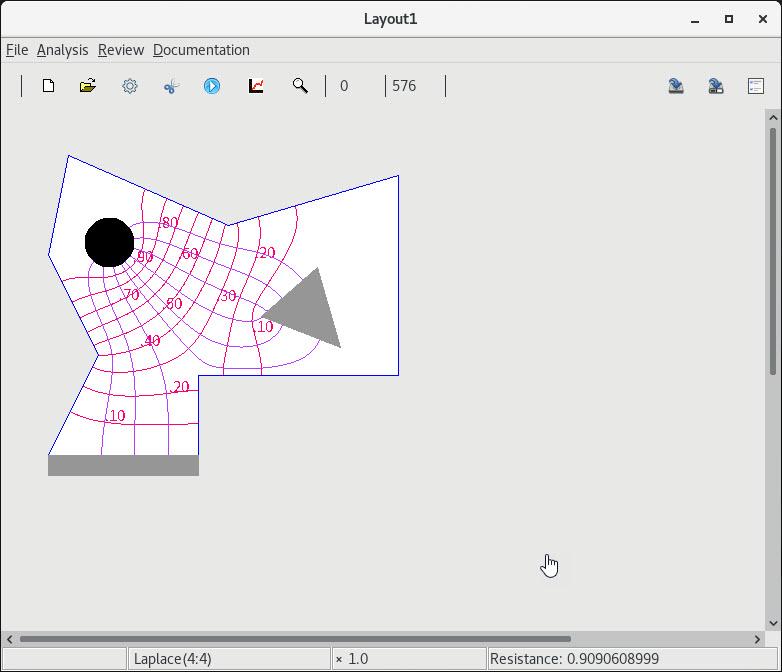This screenshot has height=672, width=782.
Task: Click the horizontal scrollbar thumb
Action: (295, 639)
